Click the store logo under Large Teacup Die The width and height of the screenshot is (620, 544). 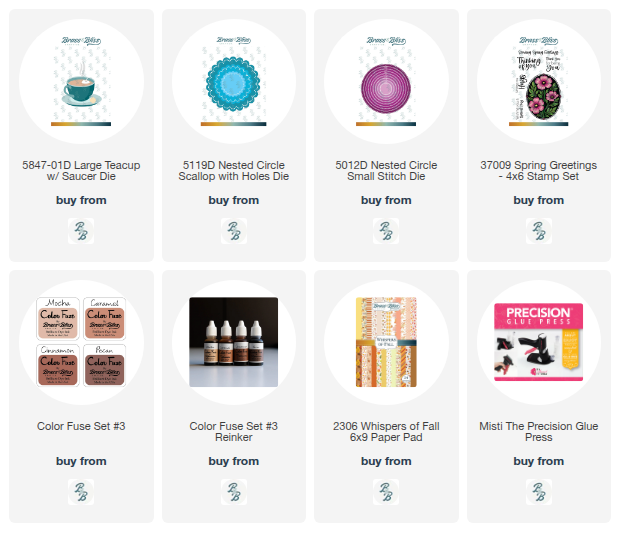point(81,231)
